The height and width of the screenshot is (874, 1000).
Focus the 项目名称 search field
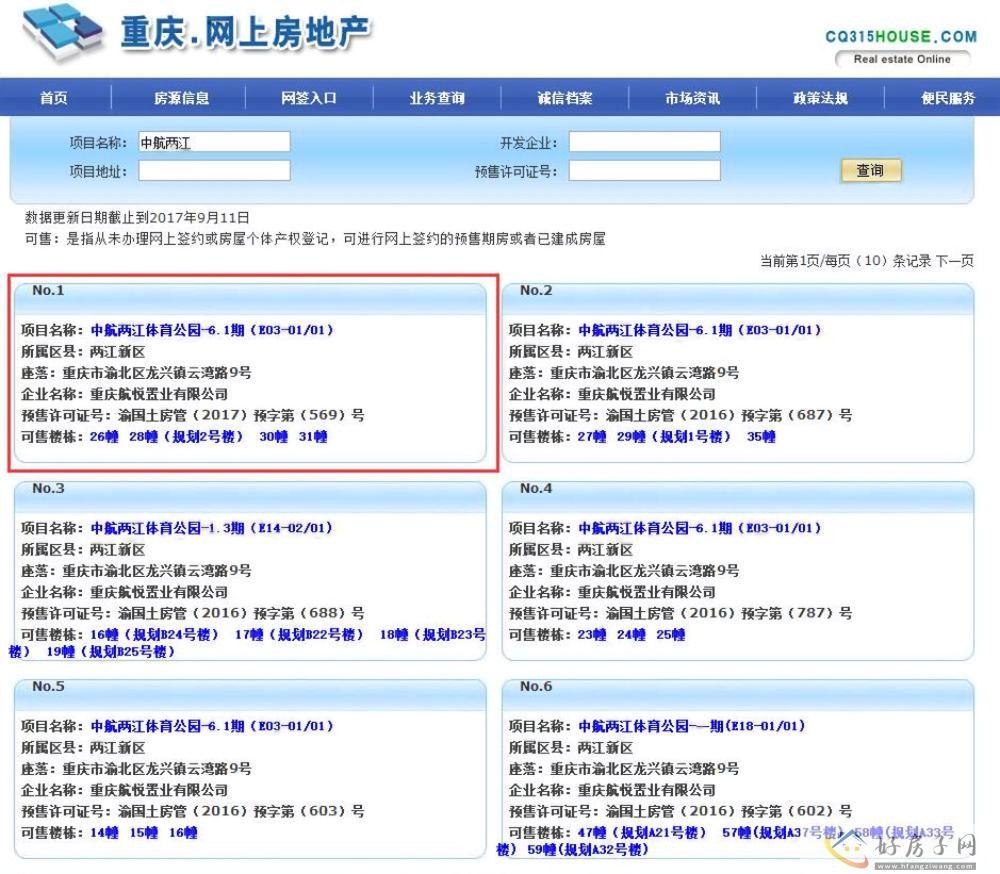pyautogui.click(x=214, y=142)
